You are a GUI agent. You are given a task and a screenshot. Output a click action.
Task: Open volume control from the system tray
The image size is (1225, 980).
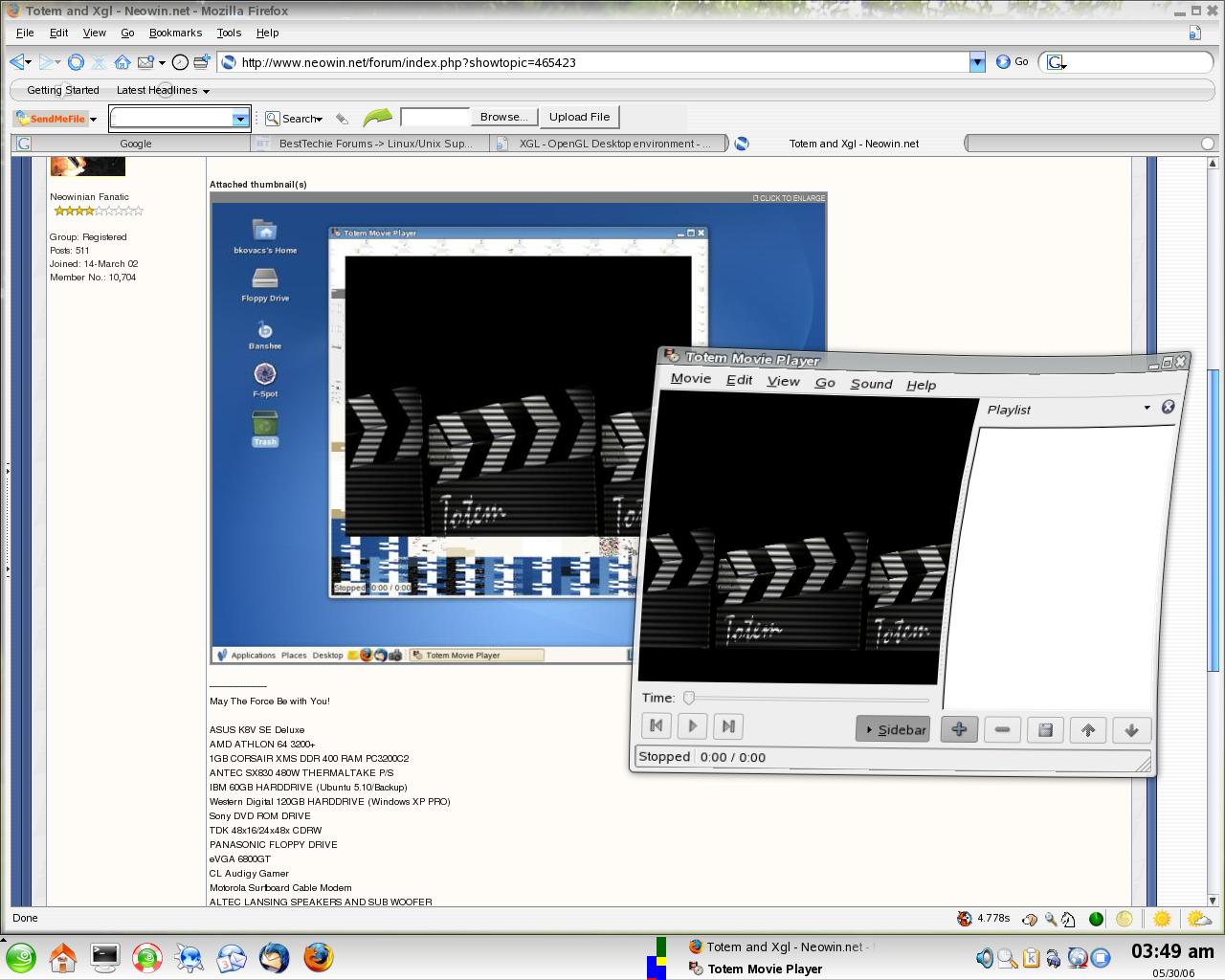pos(984,956)
